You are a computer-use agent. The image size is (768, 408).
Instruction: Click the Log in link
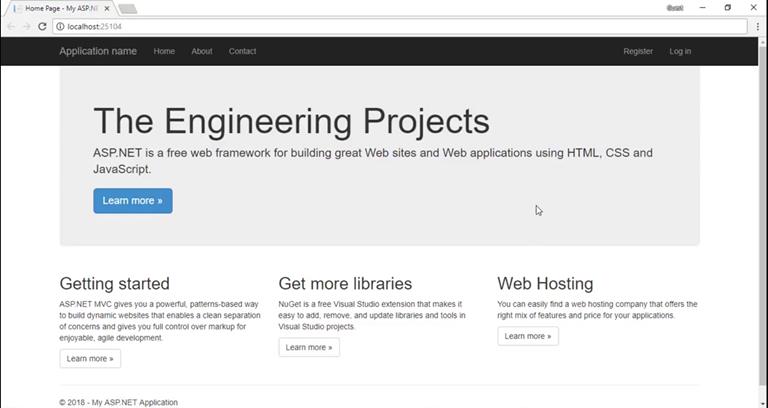tap(680, 51)
